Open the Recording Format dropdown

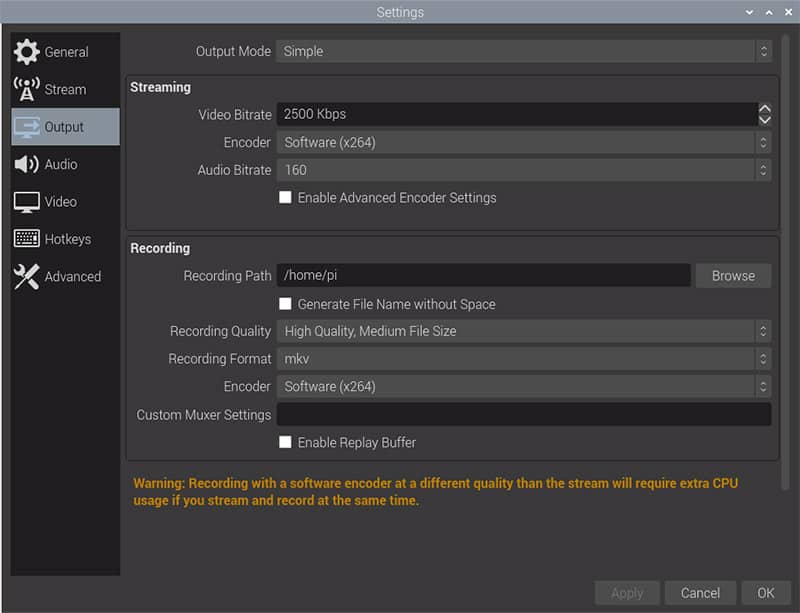tap(523, 359)
